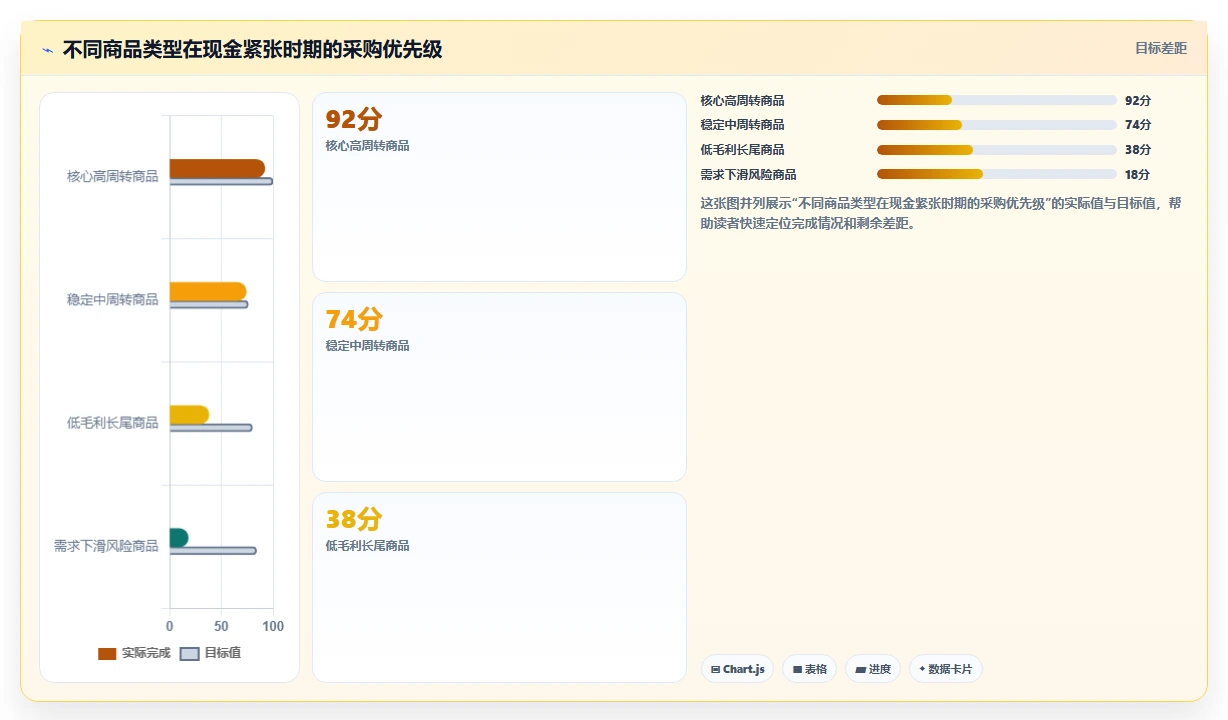
Task: Select the 数据卡片 tag
Action: tap(945, 669)
